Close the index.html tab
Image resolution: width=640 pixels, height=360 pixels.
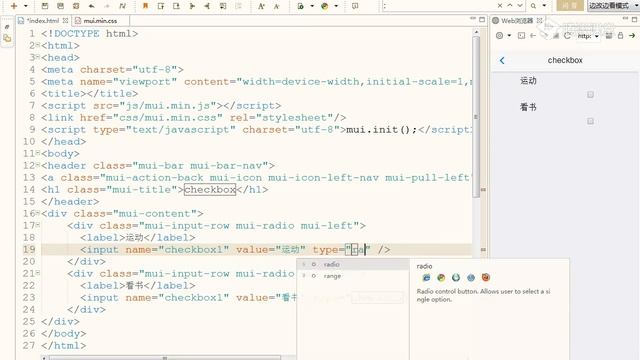[x=65, y=20]
